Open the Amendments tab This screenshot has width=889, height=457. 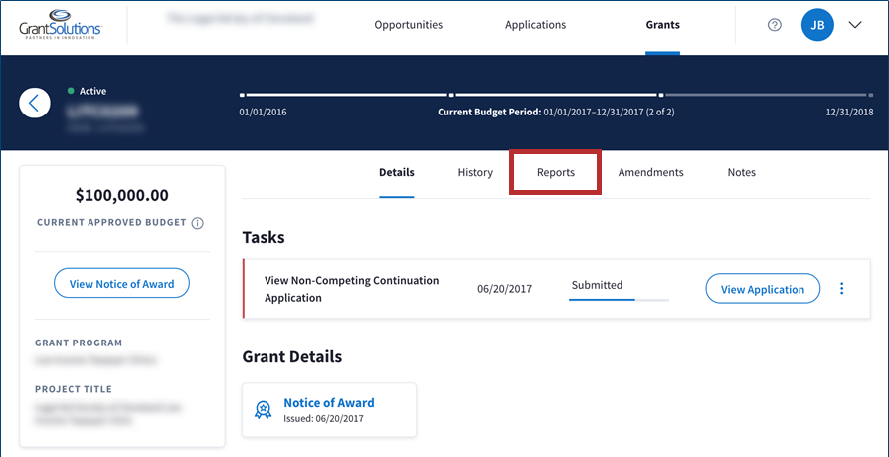tap(651, 172)
